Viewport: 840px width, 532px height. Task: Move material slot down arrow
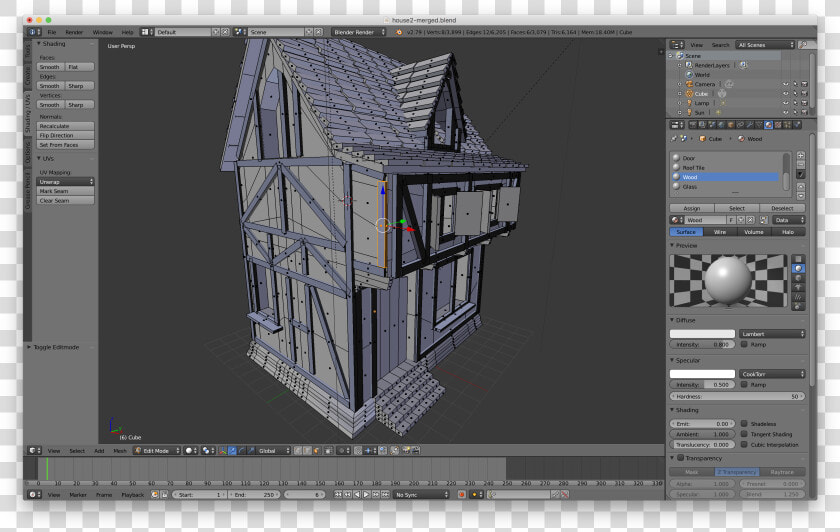coord(801,196)
